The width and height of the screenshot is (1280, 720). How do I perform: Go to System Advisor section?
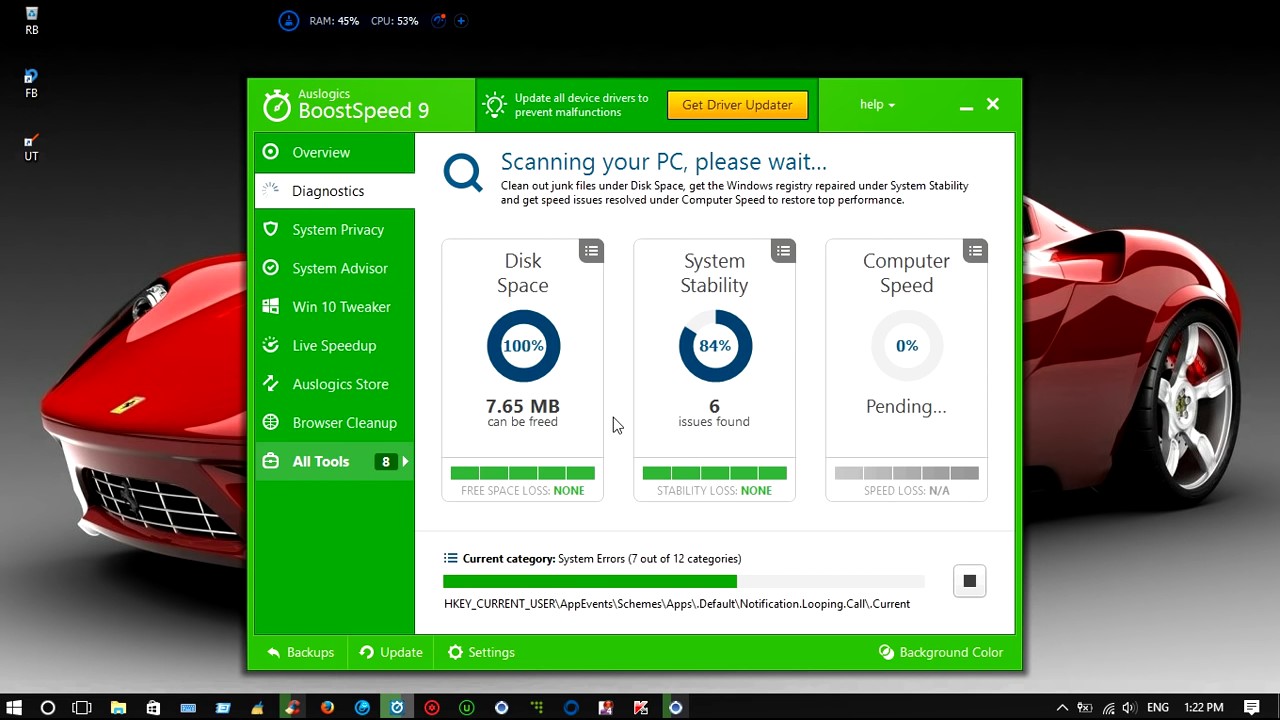pos(335,268)
